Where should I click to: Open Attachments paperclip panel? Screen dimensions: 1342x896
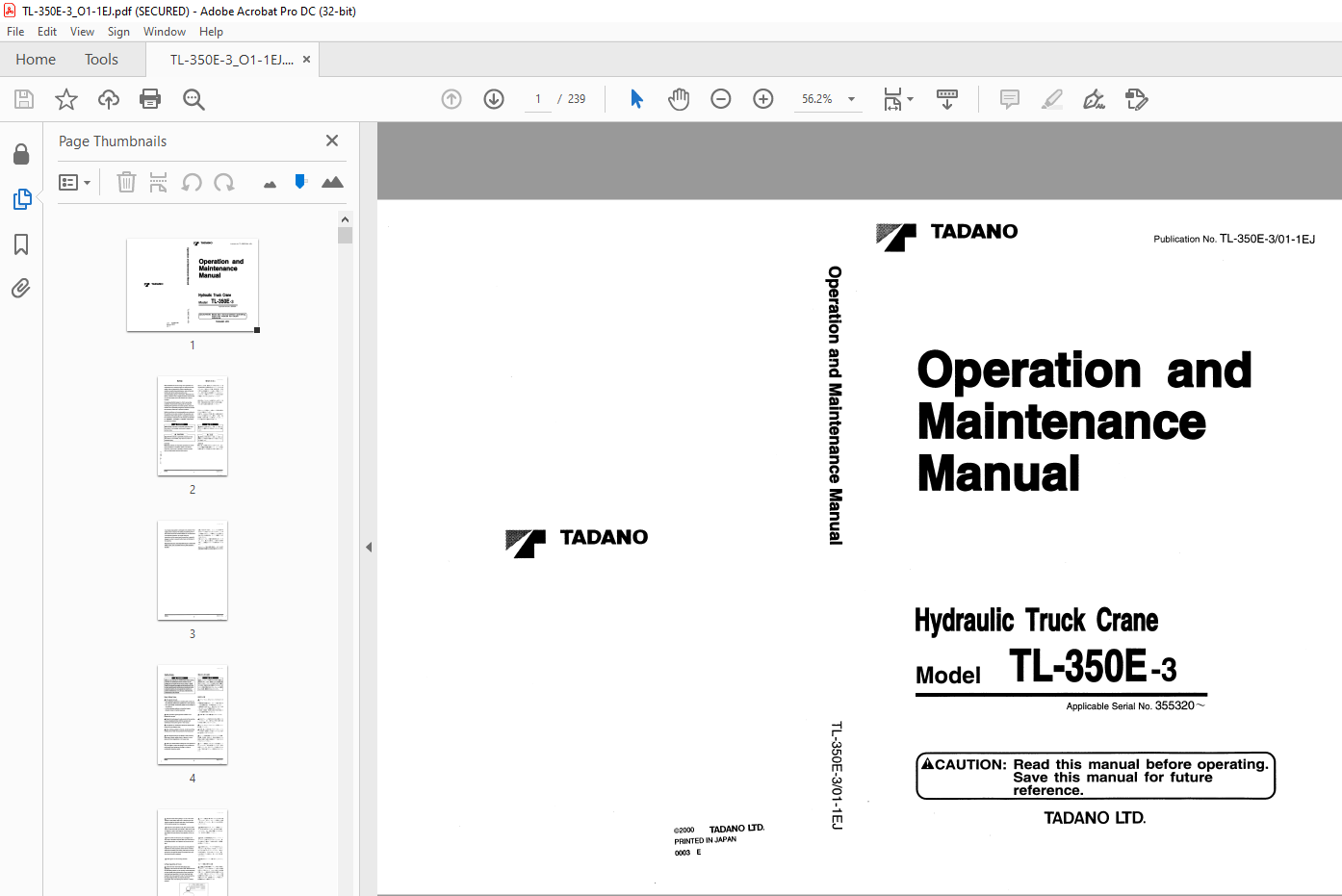21,288
